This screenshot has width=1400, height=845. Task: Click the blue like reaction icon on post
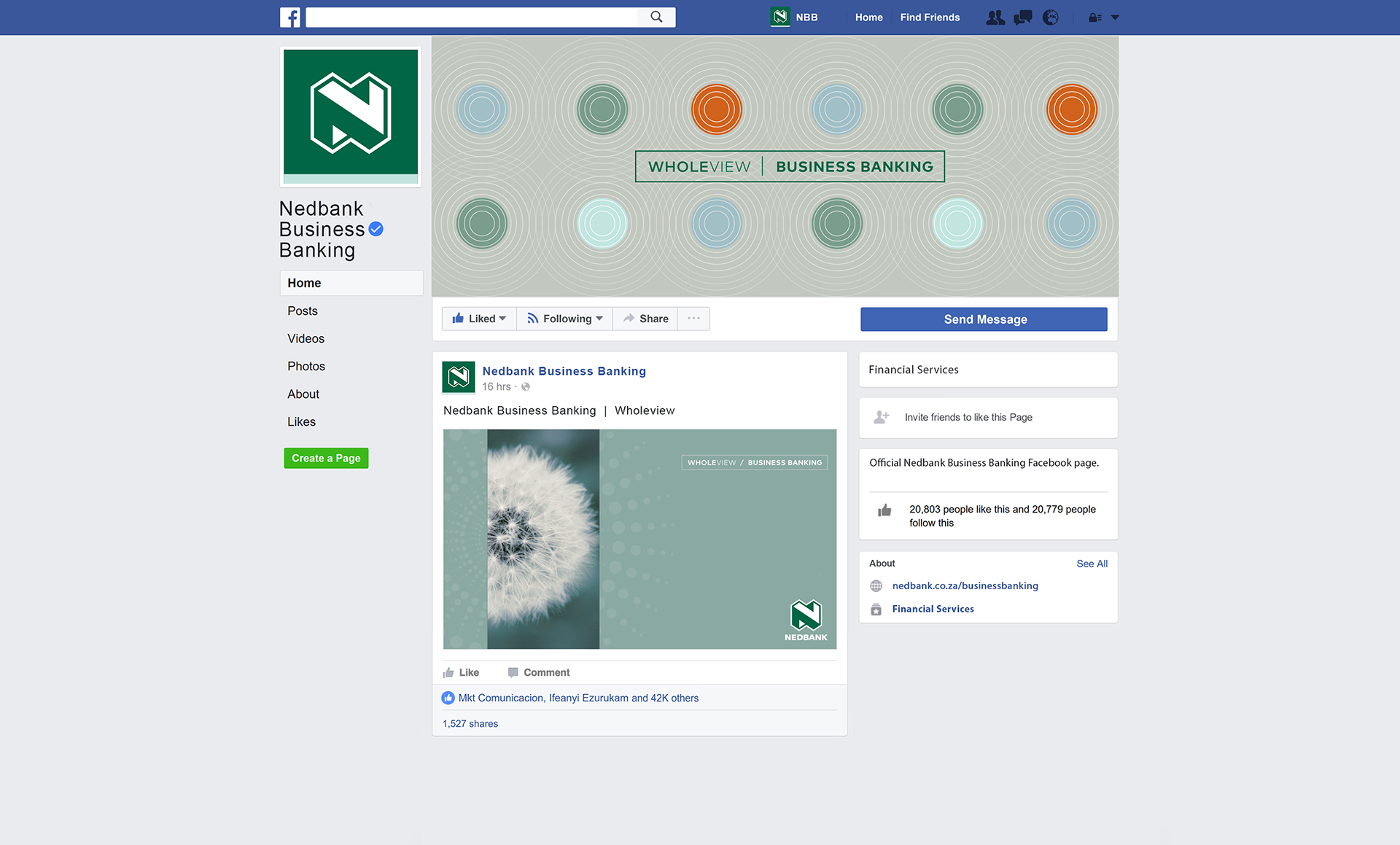448,698
